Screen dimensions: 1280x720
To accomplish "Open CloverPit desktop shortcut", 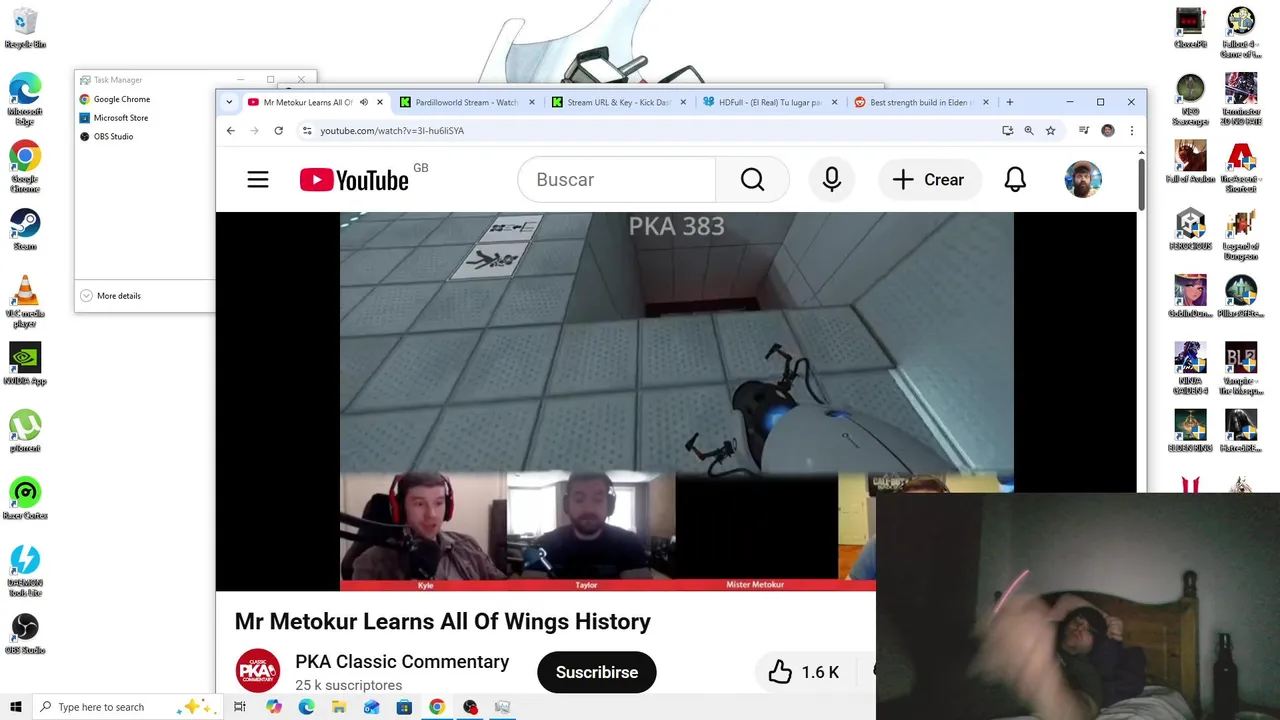I will click(x=1190, y=27).
